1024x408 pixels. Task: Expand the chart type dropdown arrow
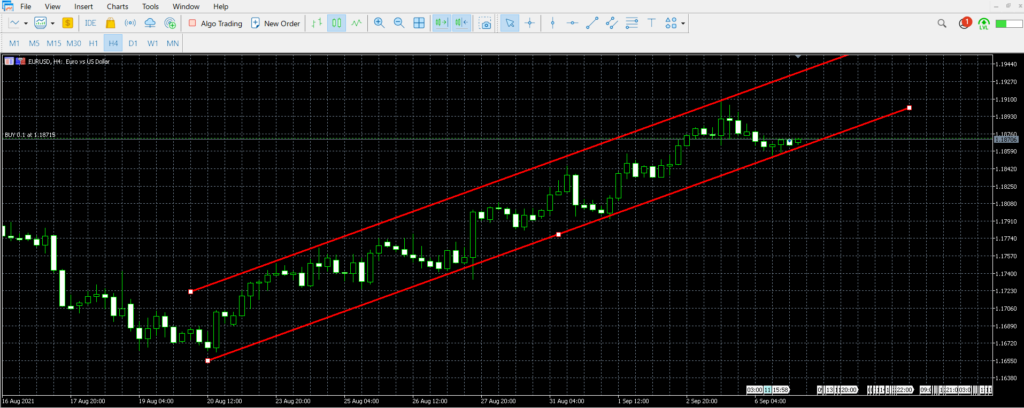click(x=27, y=23)
